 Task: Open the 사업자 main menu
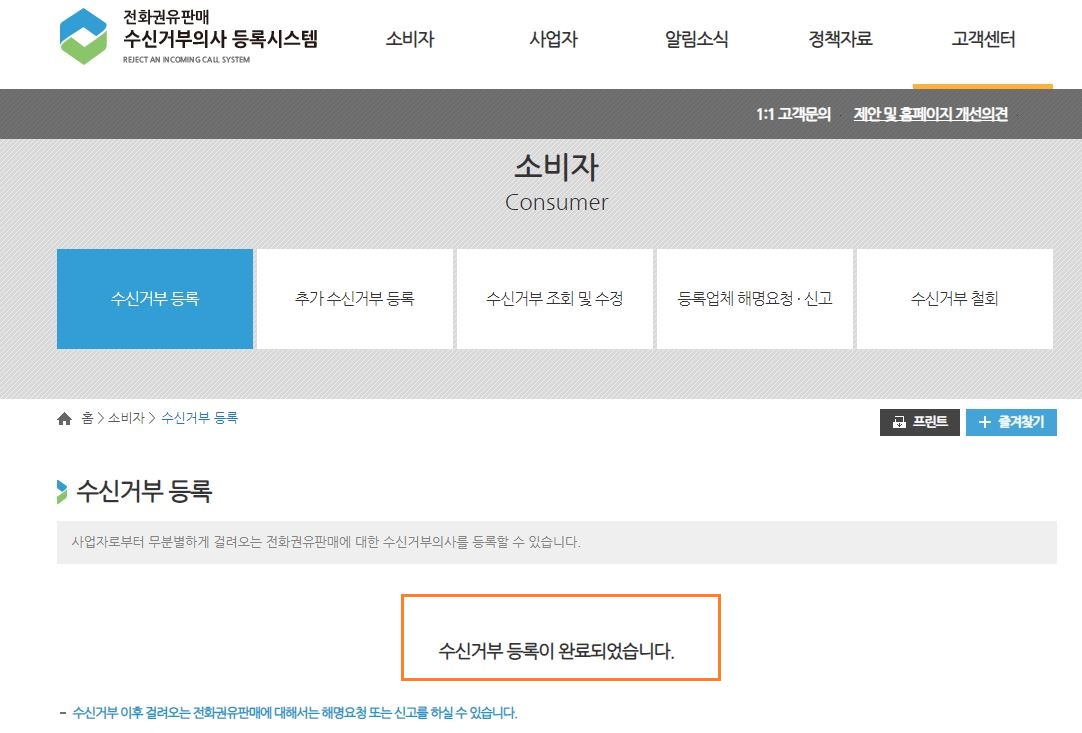click(553, 39)
